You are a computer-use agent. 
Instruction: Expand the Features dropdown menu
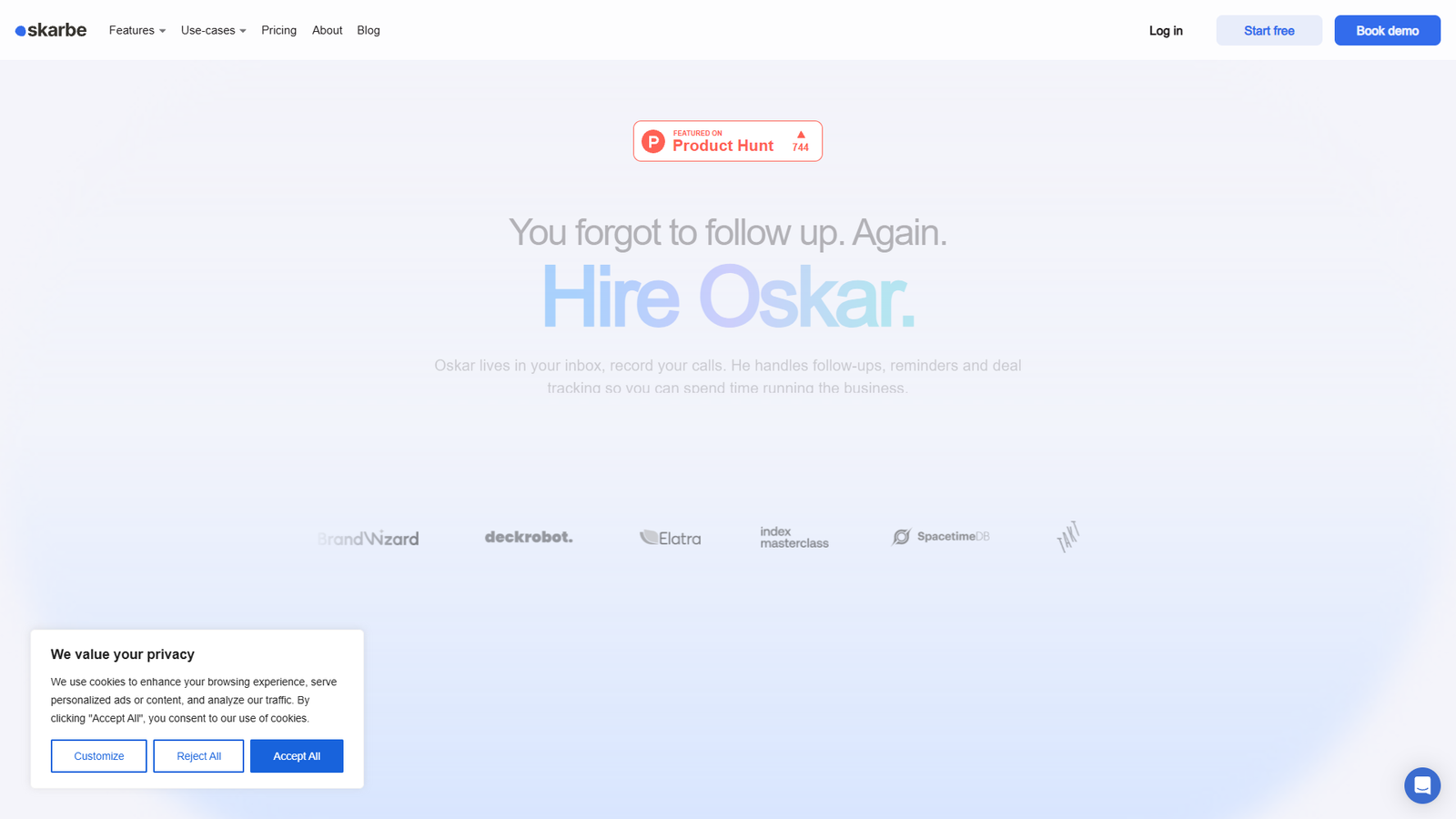click(137, 30)
